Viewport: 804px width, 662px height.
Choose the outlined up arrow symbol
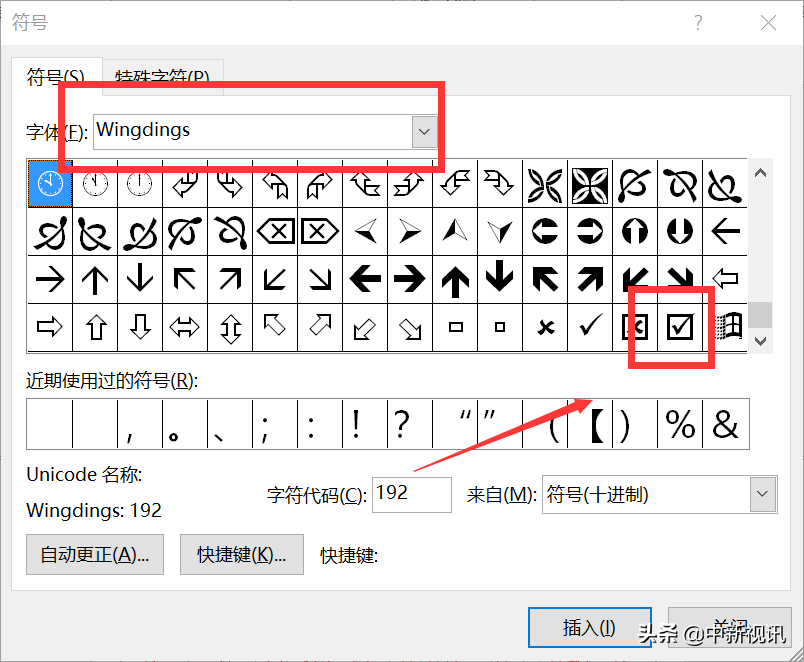coord(95,327)
